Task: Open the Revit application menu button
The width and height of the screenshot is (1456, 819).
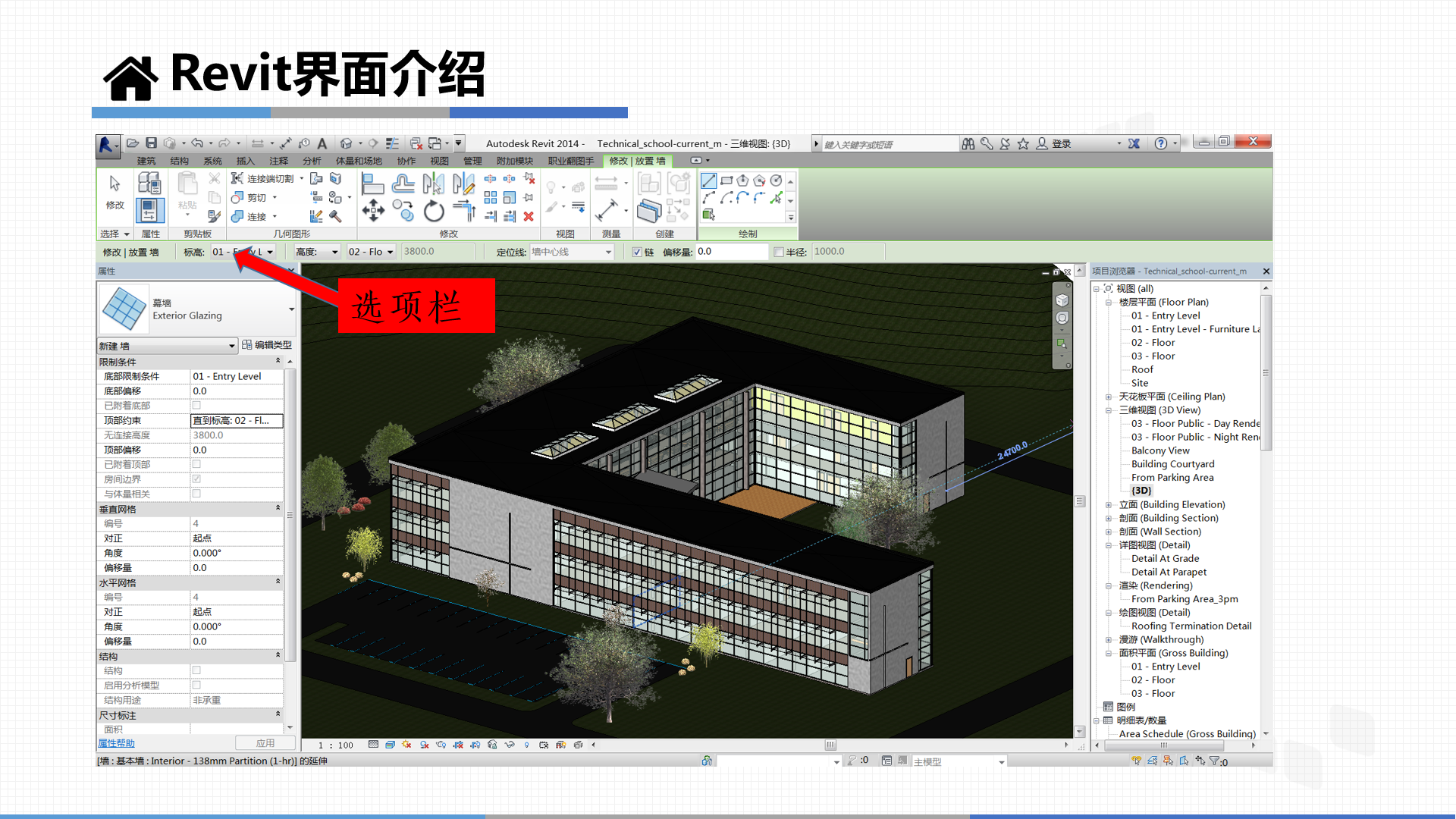Action: [x=106, y=145]
